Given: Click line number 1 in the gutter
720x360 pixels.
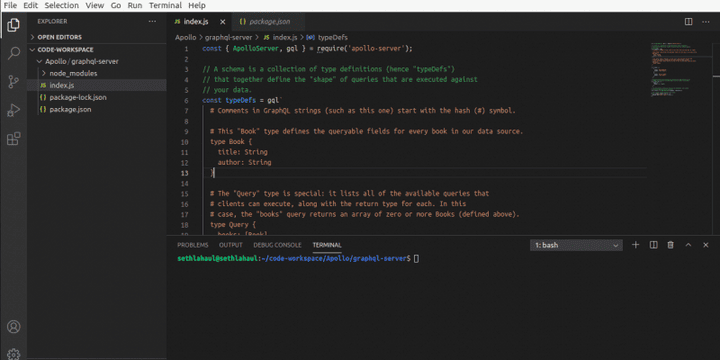Looking at the screenshot, I should point(186,49).
